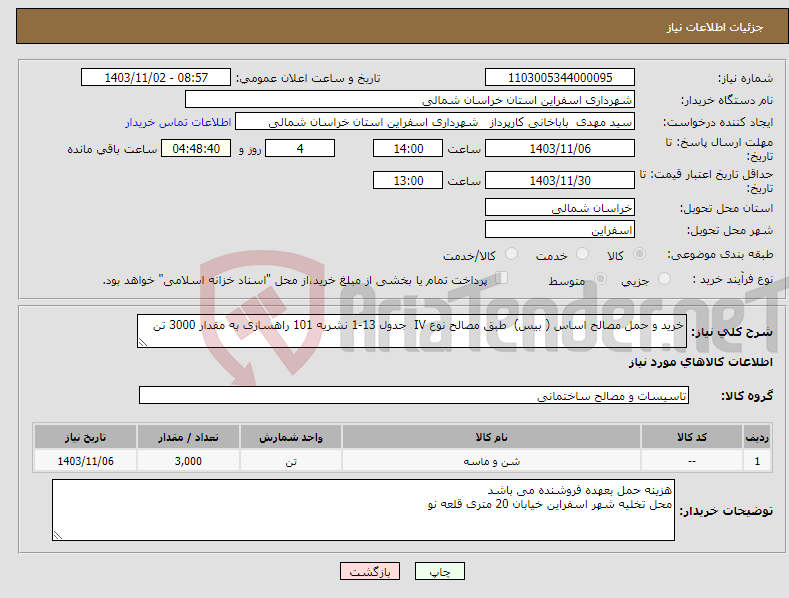
Task: Select the خدمت radio button
Action: 582,254
